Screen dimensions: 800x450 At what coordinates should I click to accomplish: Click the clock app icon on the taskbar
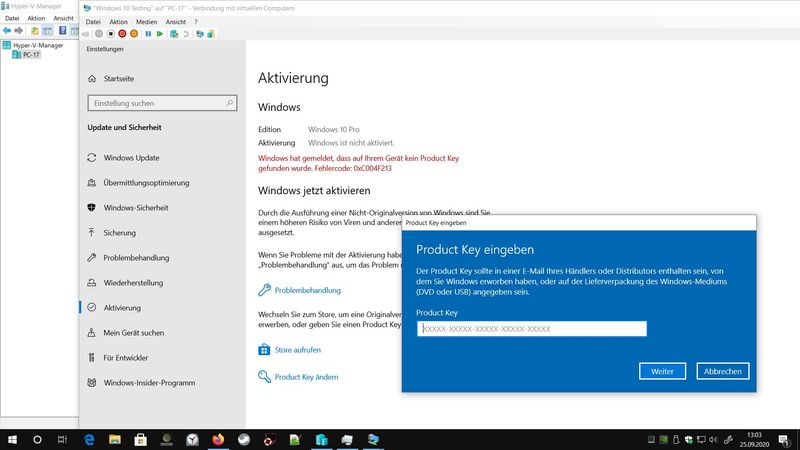point(192,439)
